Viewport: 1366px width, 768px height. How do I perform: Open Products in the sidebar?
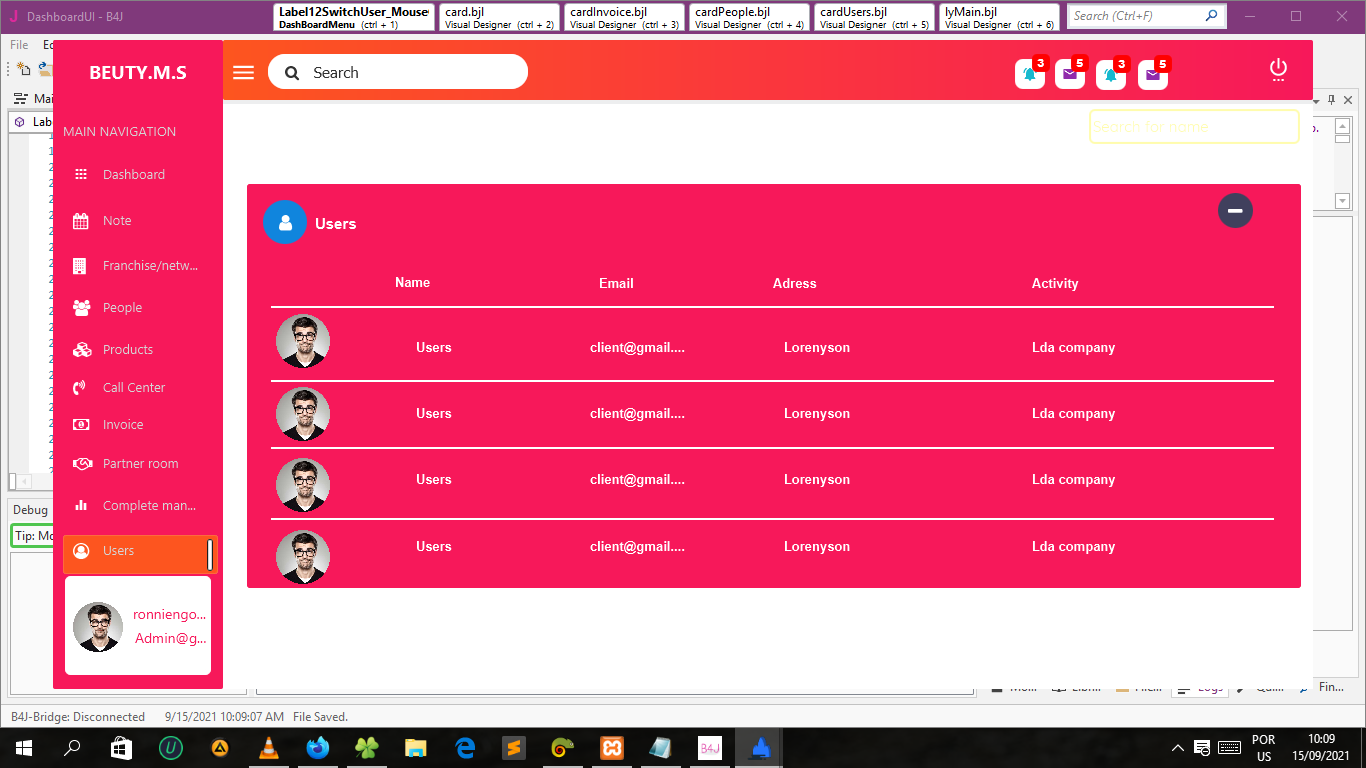pyautogui.click(x=128, y=350)
